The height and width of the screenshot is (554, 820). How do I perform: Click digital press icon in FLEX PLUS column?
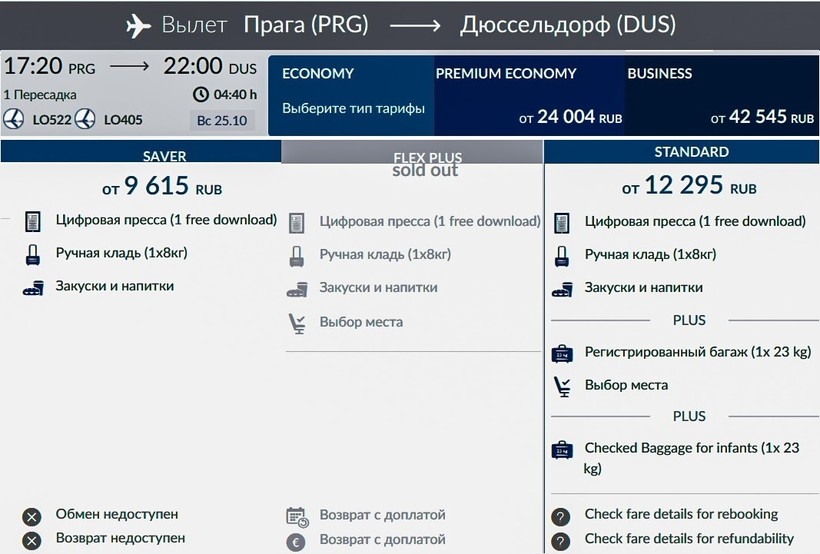[297, 223]
